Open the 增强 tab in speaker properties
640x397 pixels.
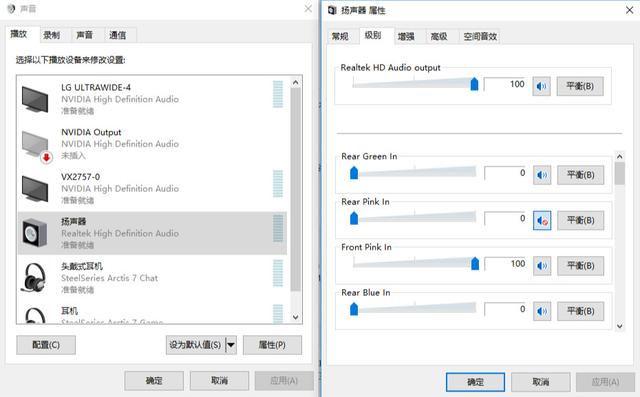pyautogui.click(x=406, y=37)
